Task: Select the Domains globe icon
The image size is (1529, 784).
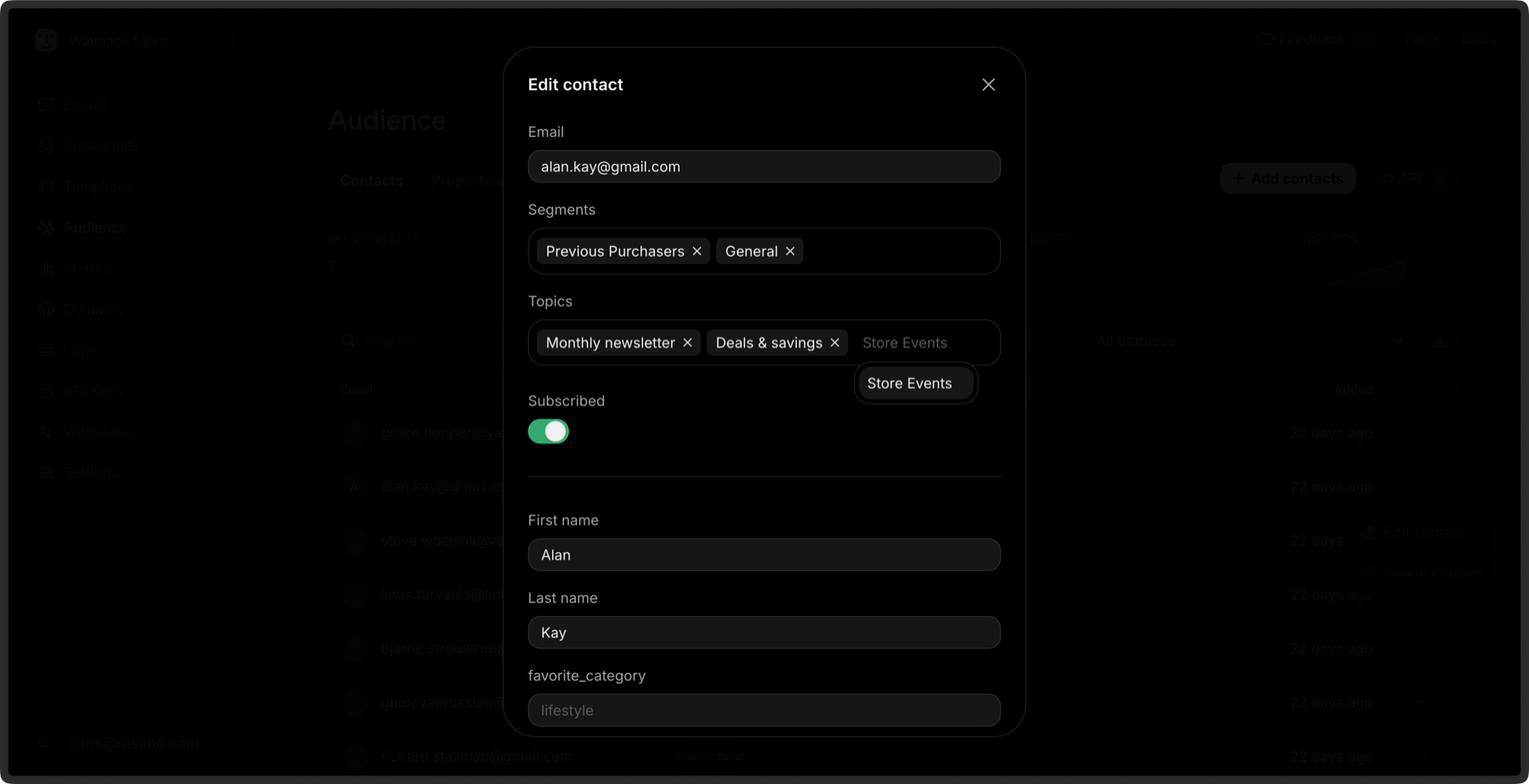Action: pyautogui.click(x=46, y=308)
